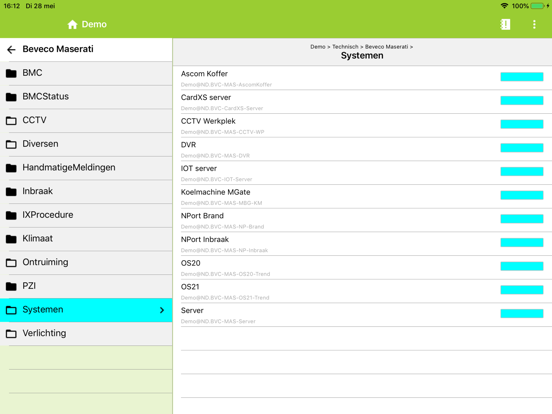Open the Server entry name
This screenshot has width=552, height=414.
[x=192, y=310]
